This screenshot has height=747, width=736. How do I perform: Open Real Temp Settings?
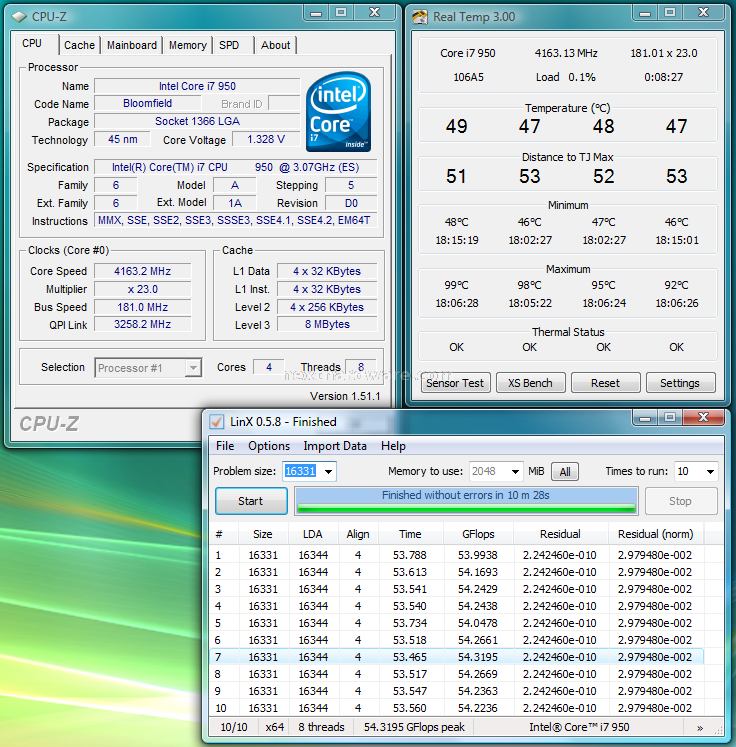point(680,383)
